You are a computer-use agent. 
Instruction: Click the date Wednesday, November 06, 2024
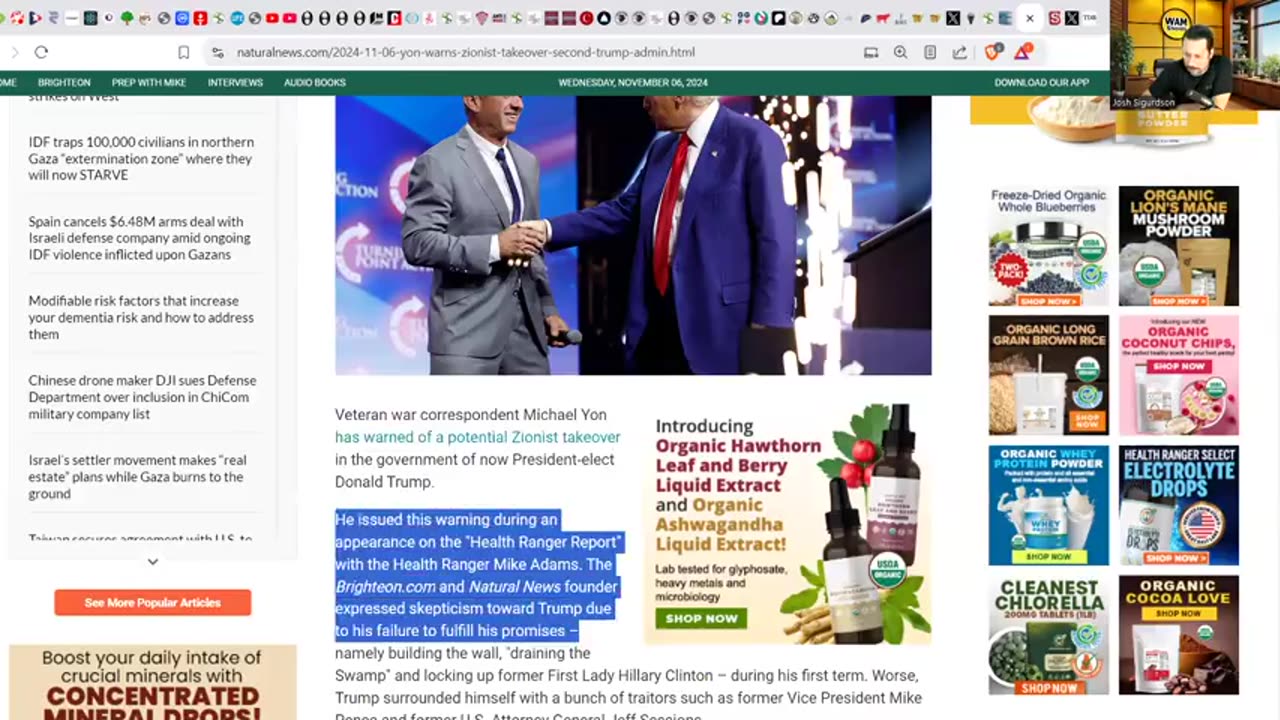point(633,83)
